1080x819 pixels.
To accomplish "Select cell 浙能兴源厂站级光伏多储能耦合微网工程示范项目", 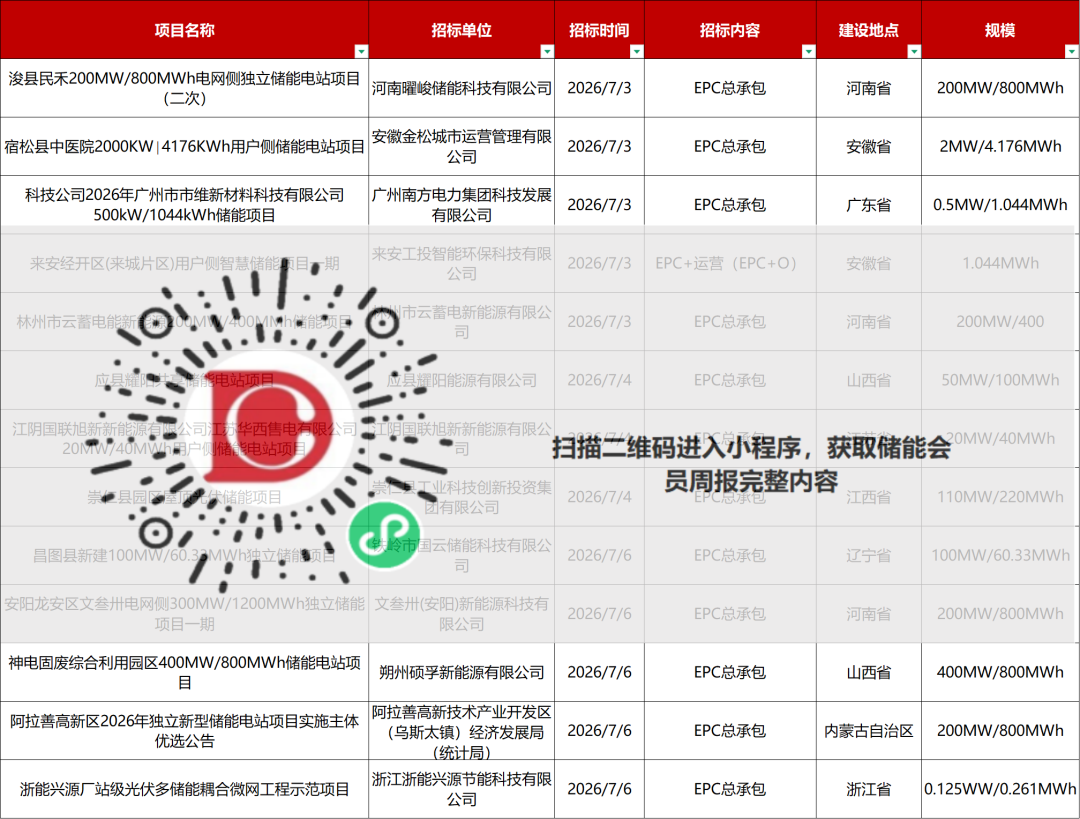I will coord(185,789).
